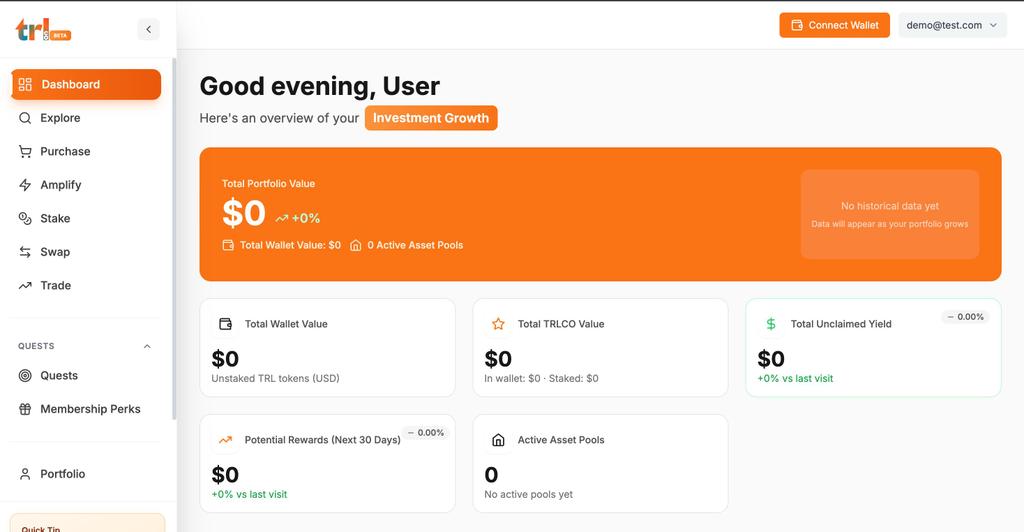Click the house icon beside 0 Active Asset Pools

click(355, 245)
